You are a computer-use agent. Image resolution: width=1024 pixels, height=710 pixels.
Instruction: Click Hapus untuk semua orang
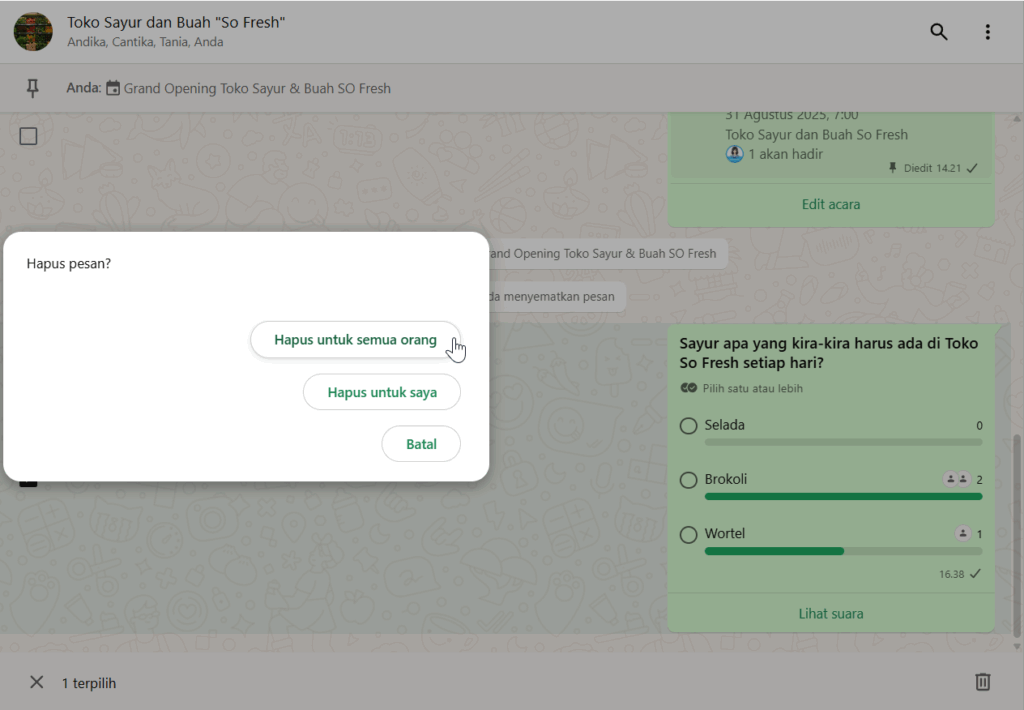pyautogui.click(x=355, y=340)
